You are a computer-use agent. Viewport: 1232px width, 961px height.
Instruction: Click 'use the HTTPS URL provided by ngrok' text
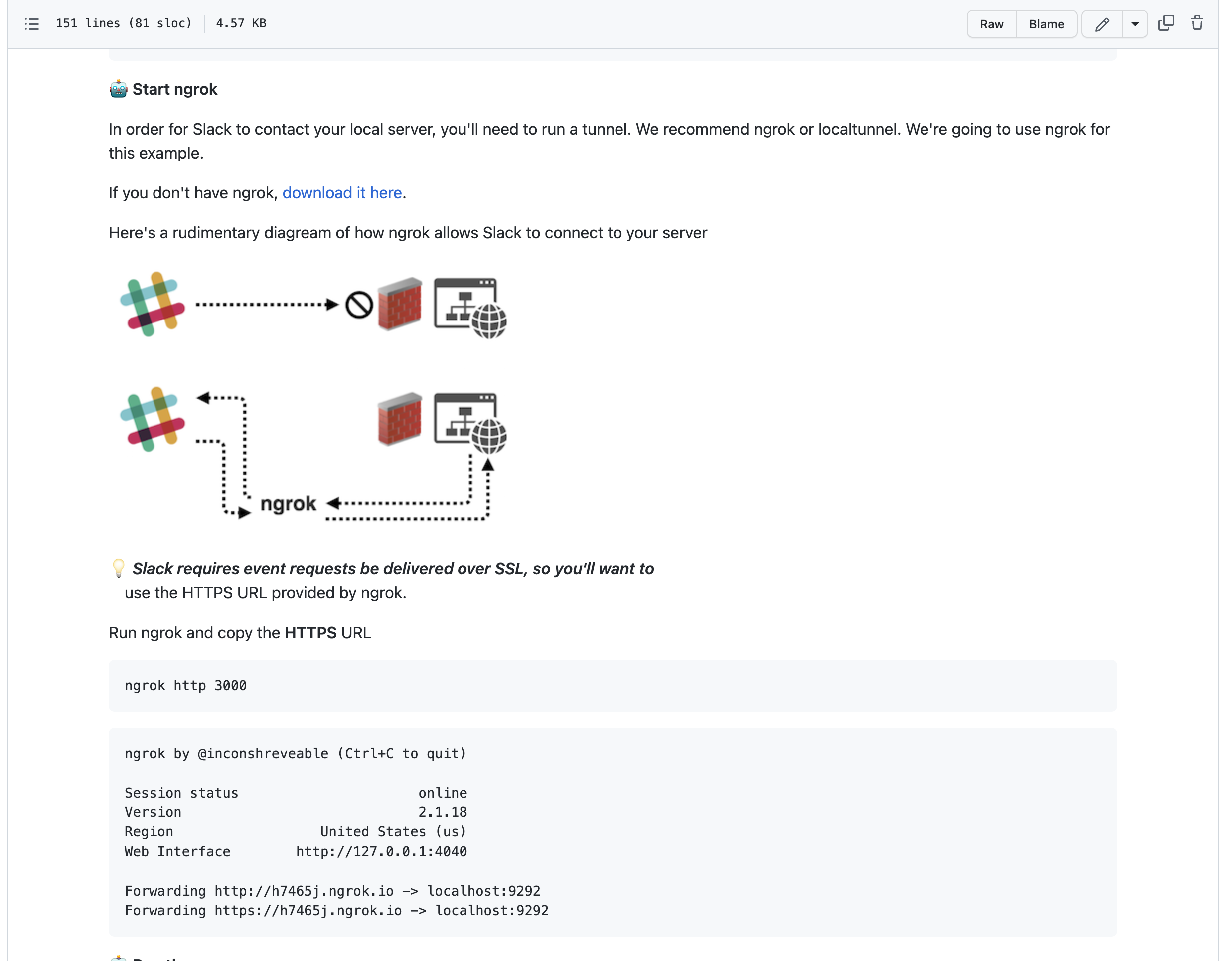tap(265, 593)
